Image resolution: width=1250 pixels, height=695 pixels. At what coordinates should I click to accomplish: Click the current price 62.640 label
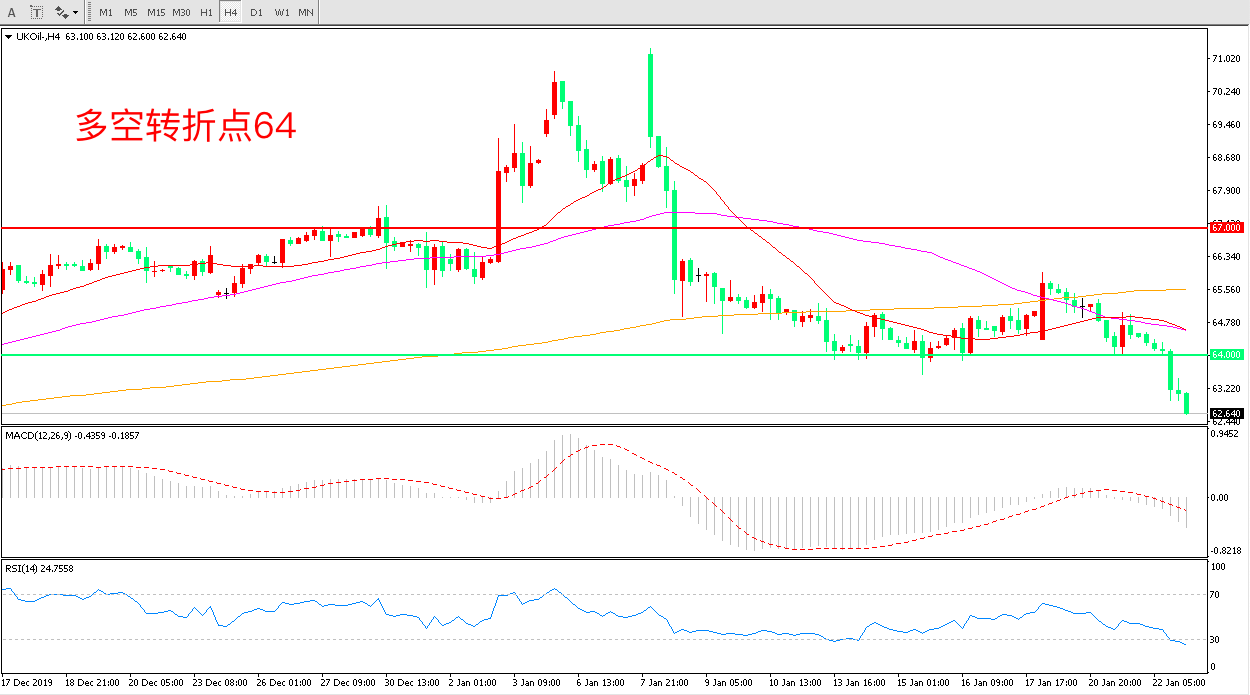click(1226, 413)
